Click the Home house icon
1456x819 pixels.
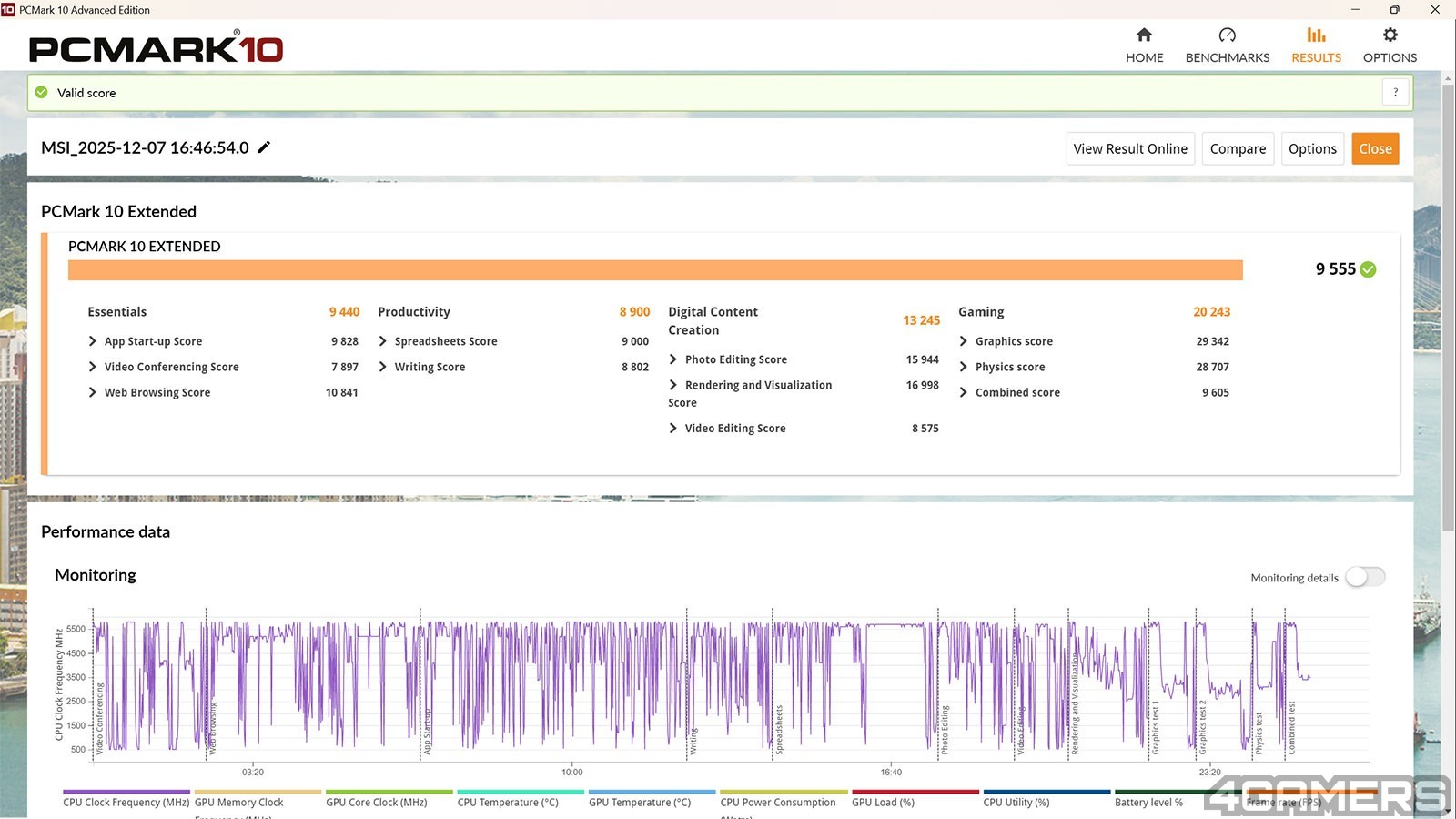(x=1144, y=35)
